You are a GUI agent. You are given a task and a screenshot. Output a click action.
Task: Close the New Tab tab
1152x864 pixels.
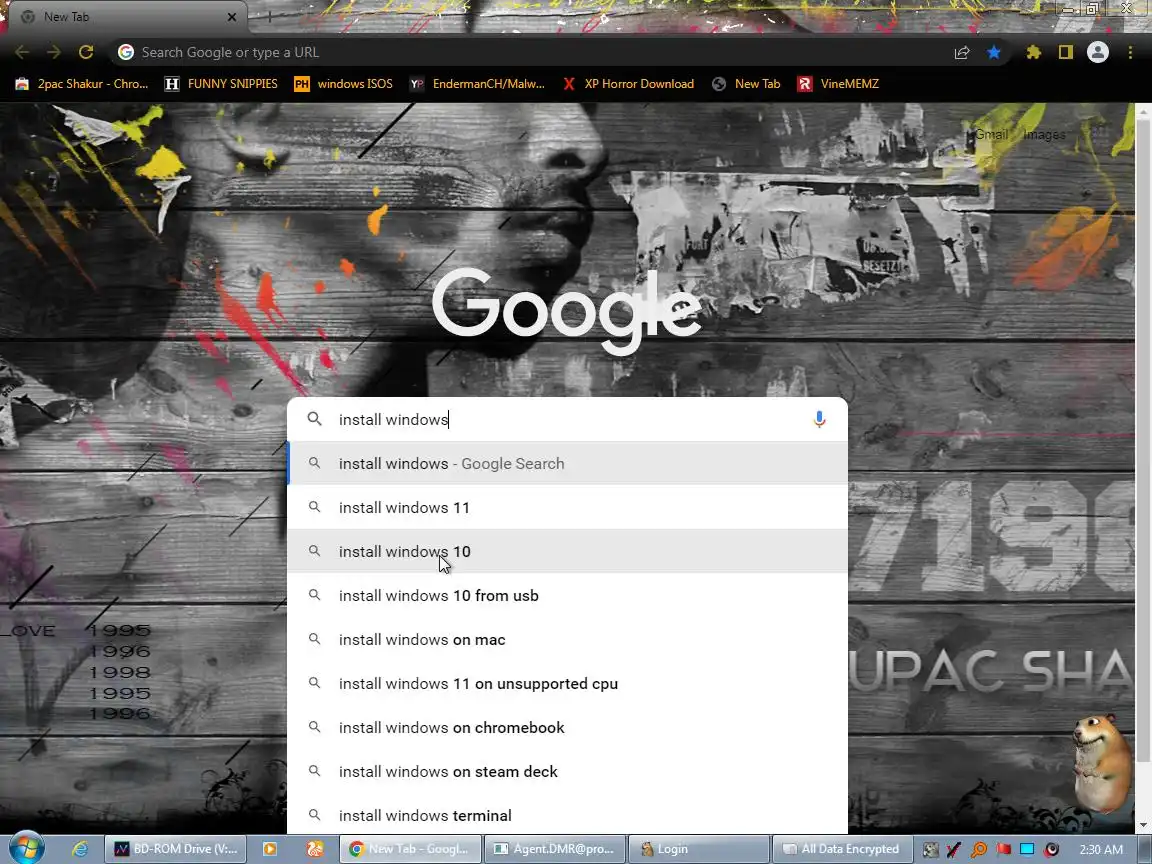231,16
